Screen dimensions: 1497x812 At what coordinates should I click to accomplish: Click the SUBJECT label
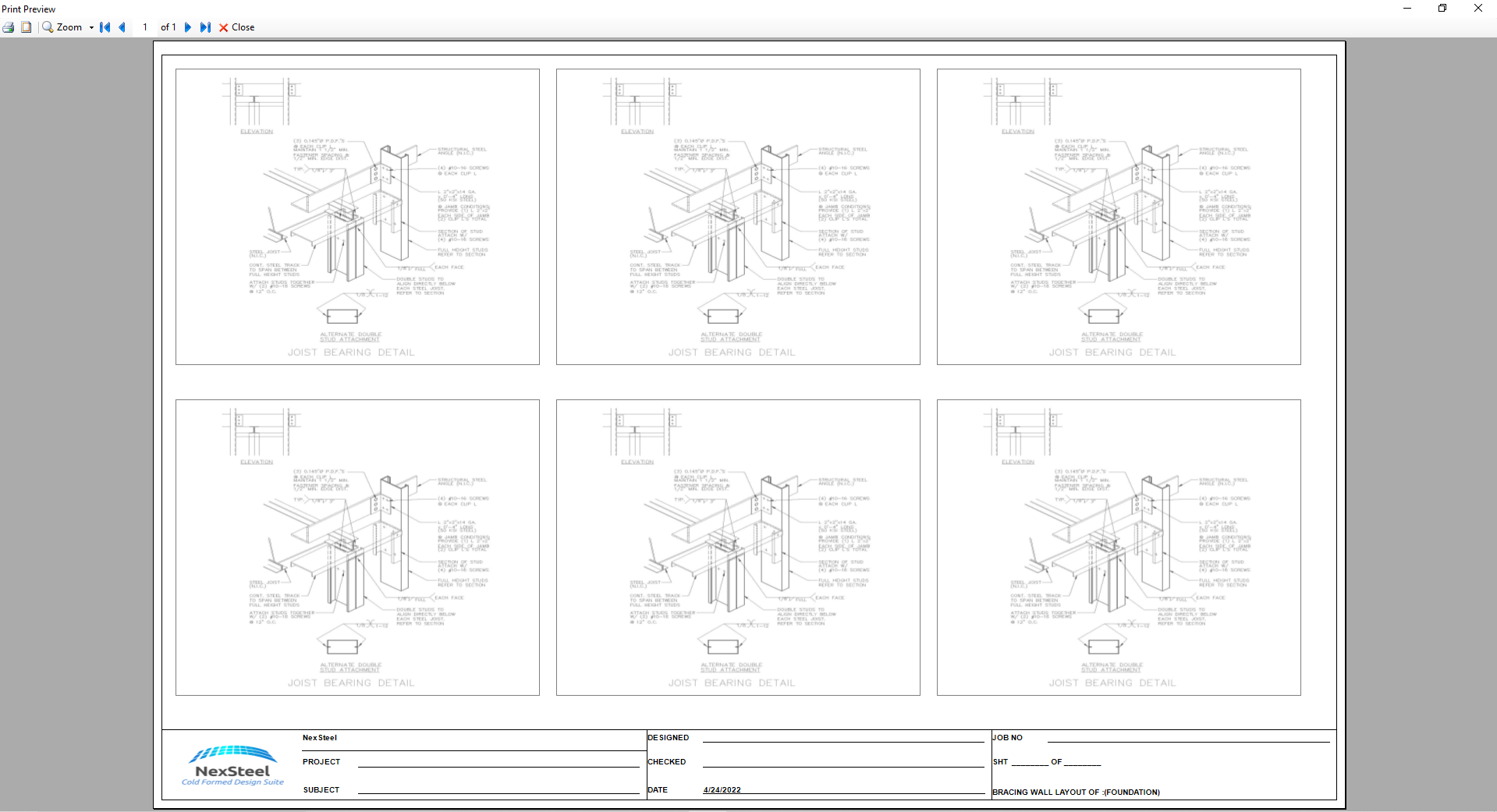(x=321, y=790)
